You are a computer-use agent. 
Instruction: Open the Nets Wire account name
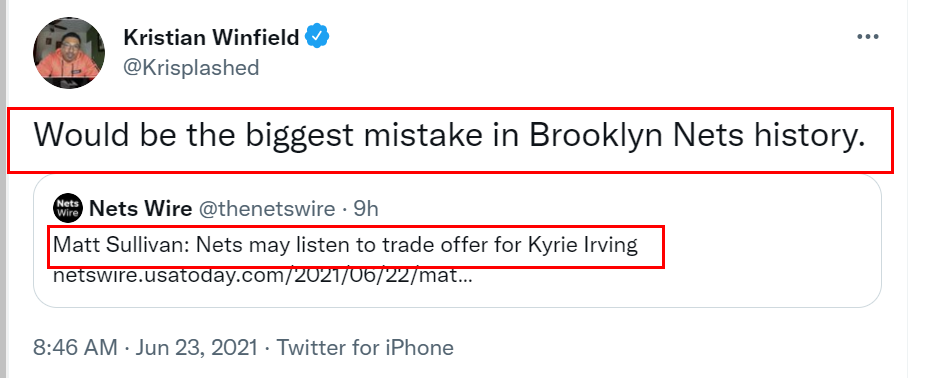click(x=140, y=208)
